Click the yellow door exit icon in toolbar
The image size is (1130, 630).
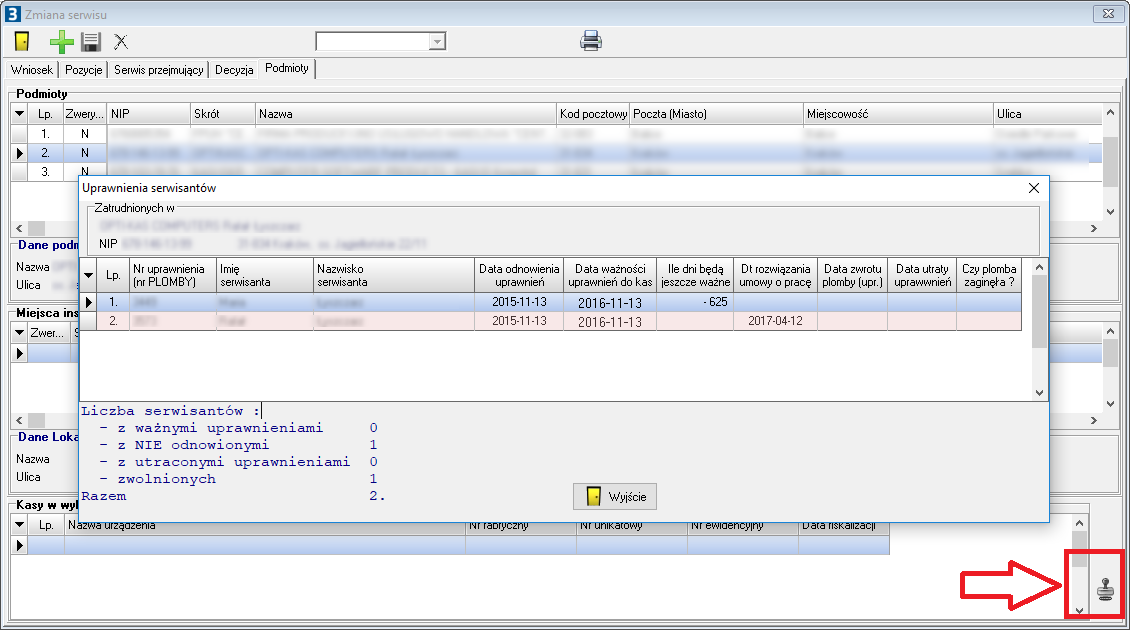(x=22, y=42)
